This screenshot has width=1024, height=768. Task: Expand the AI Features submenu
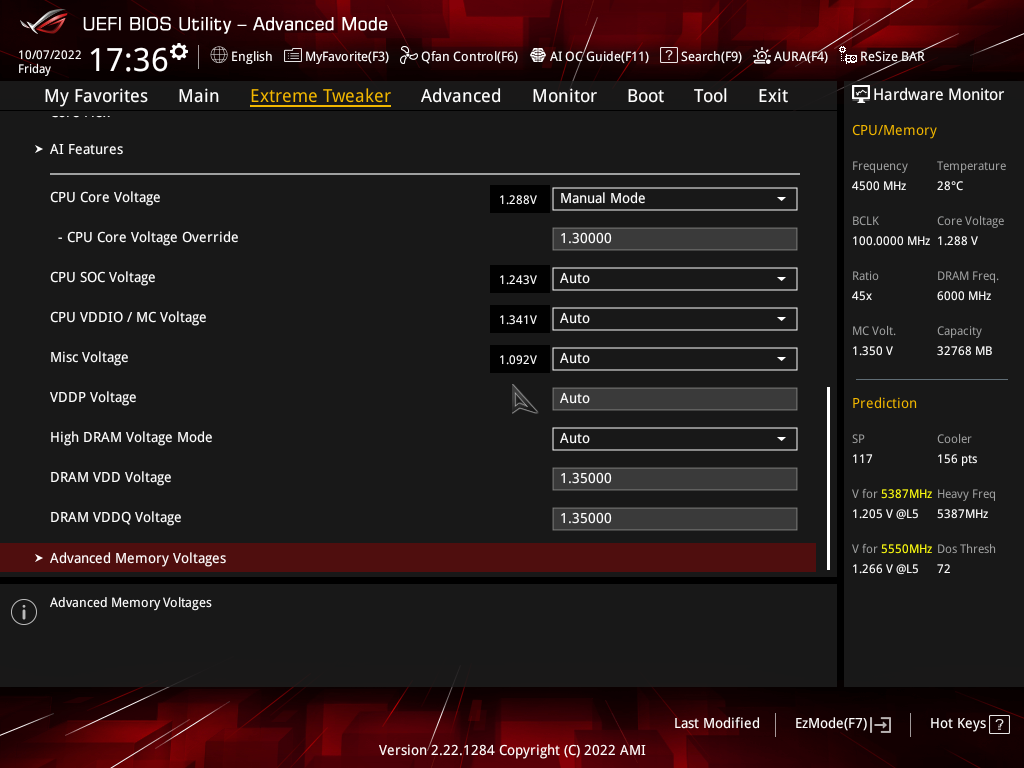tap(86, 149)
